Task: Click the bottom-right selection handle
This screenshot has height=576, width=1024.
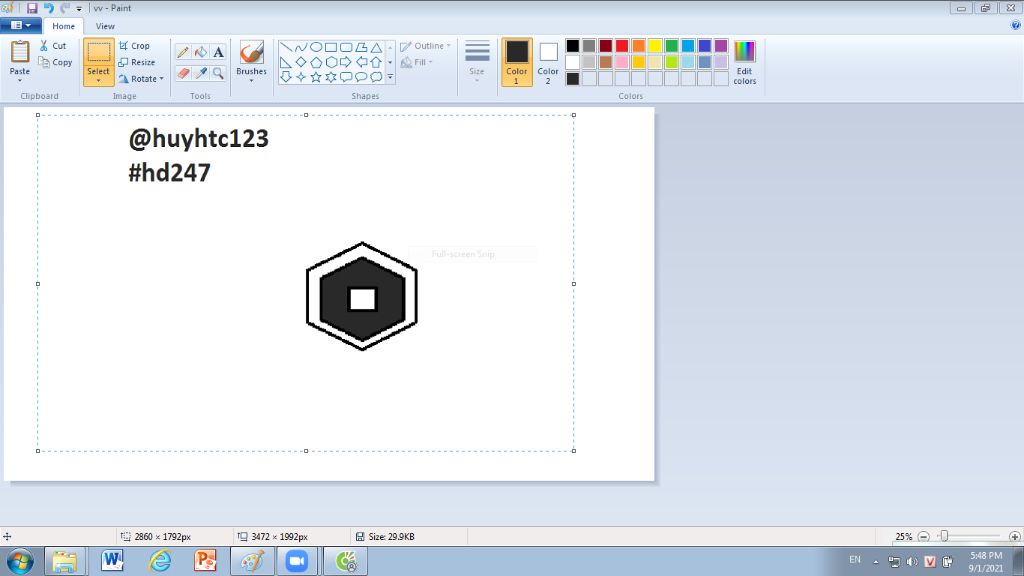Action: pos(573,451)
